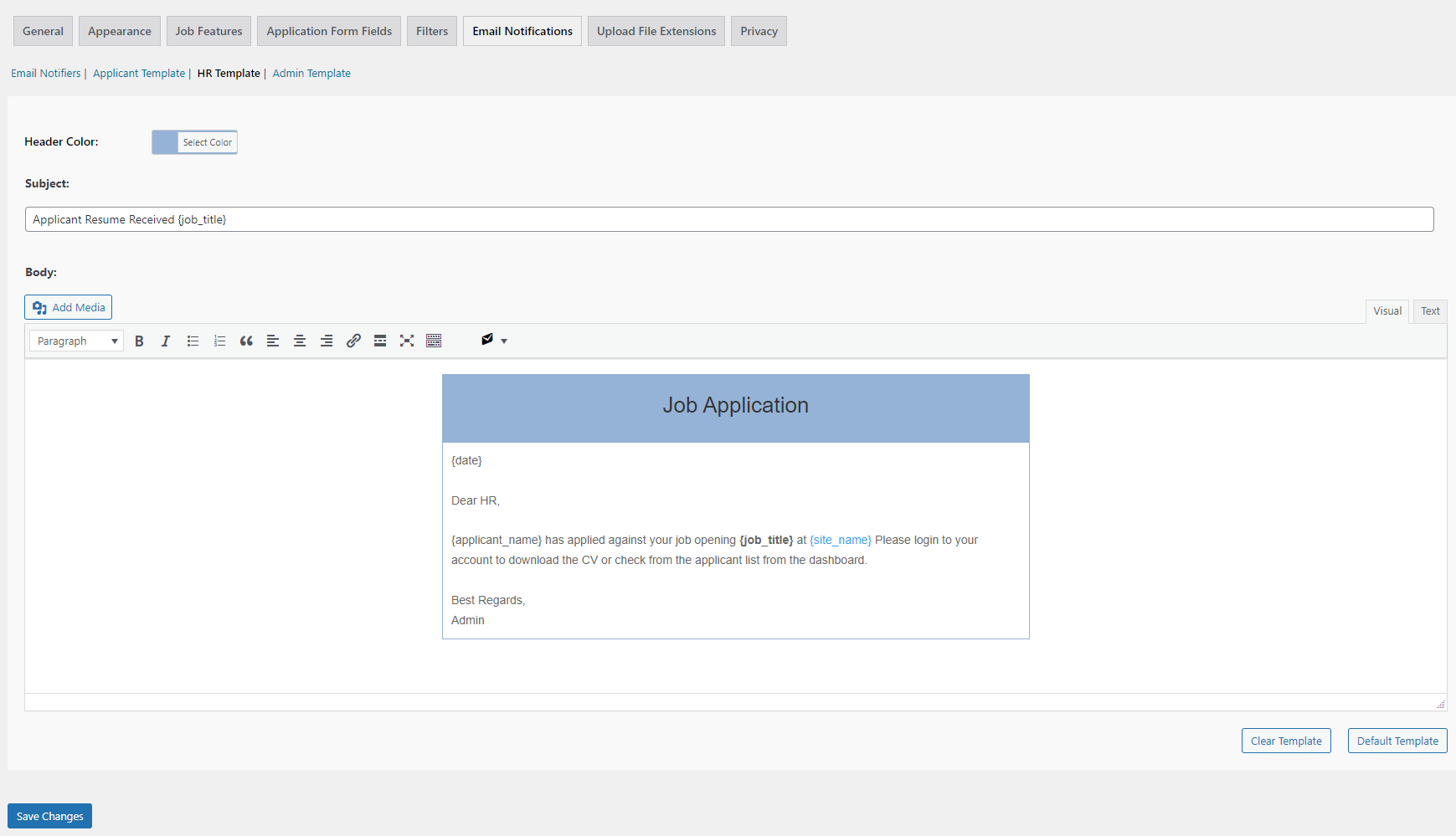Screen dimensions: 1456x836
Task: Insert a bulleted list
Action: 193,341
